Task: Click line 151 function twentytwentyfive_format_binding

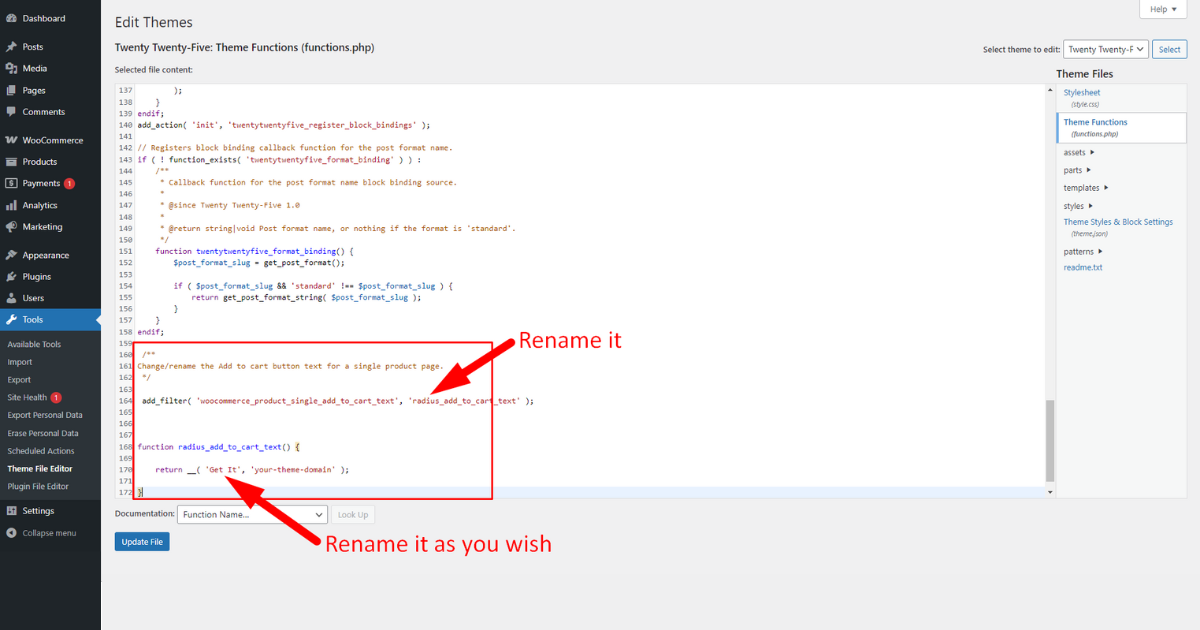Action: [x=255, y=251]
